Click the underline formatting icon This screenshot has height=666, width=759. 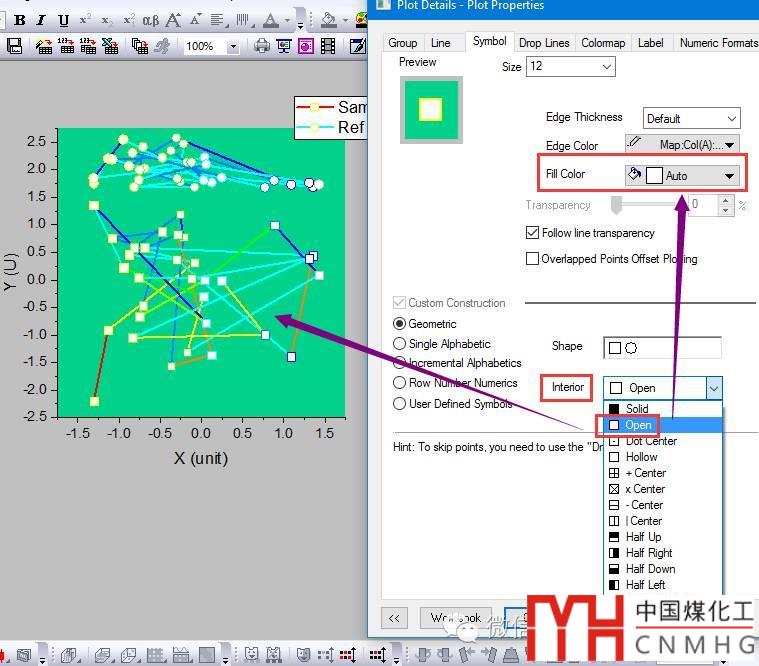[x=64, y=20]
